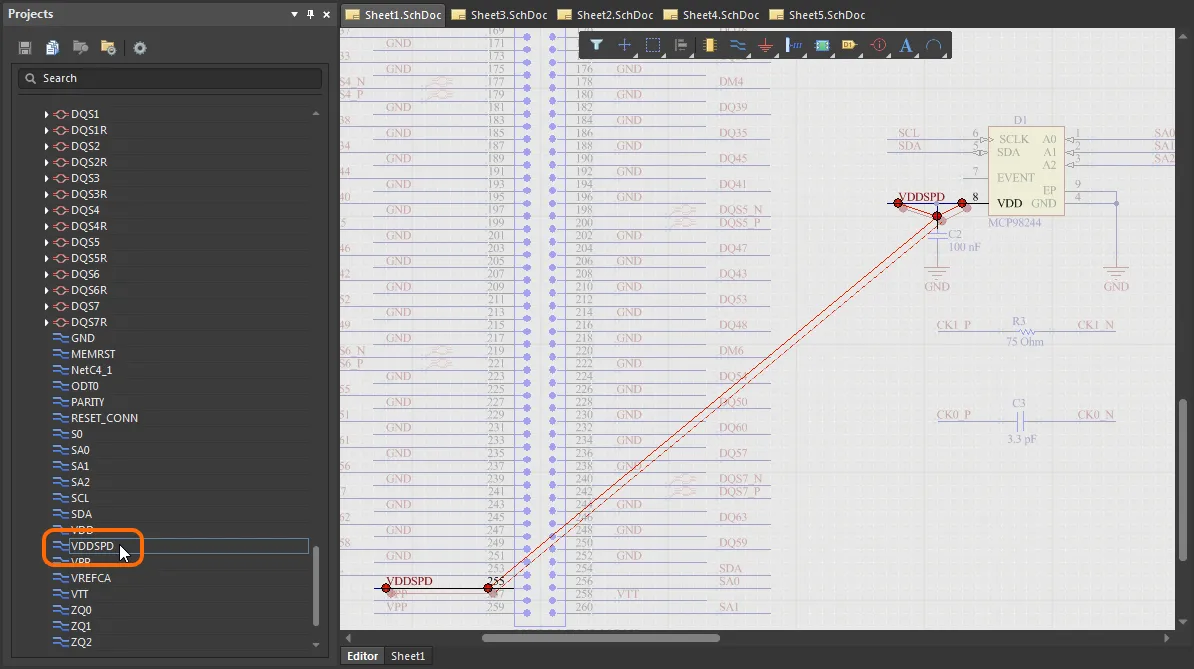Select the PARITY net
Image resolution: width=1194 pixels, height=669 pixels.
[88, 402]
